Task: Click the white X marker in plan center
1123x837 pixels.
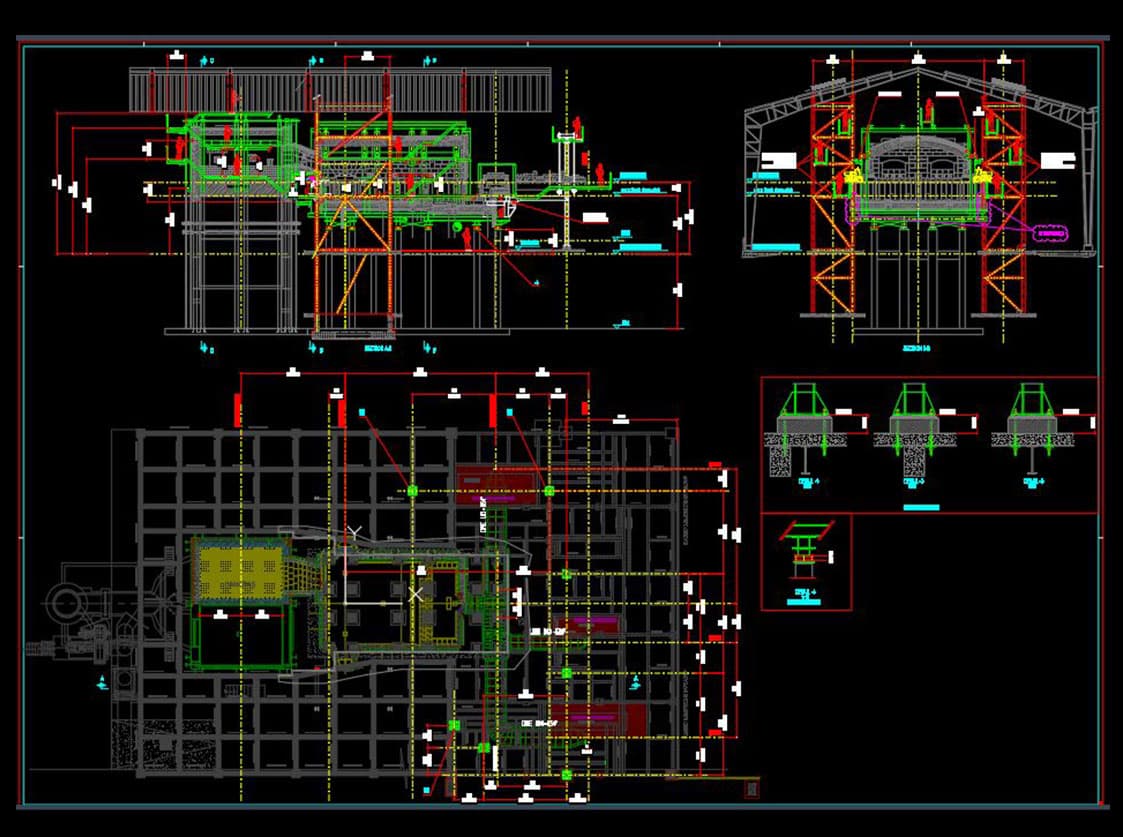Action: pyautogui.click(x=416, y=594)
